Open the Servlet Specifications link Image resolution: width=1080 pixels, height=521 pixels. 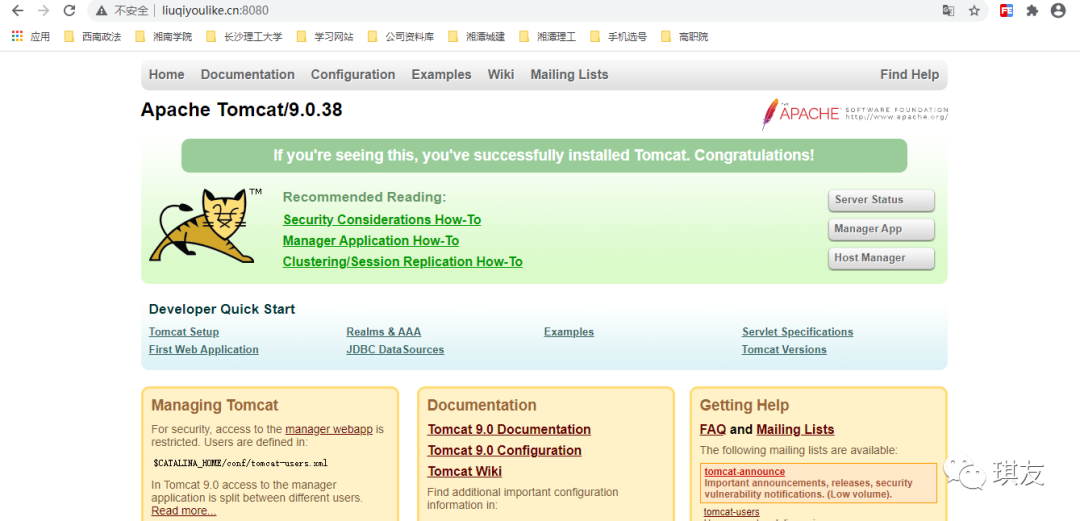[x=798, y=332]
